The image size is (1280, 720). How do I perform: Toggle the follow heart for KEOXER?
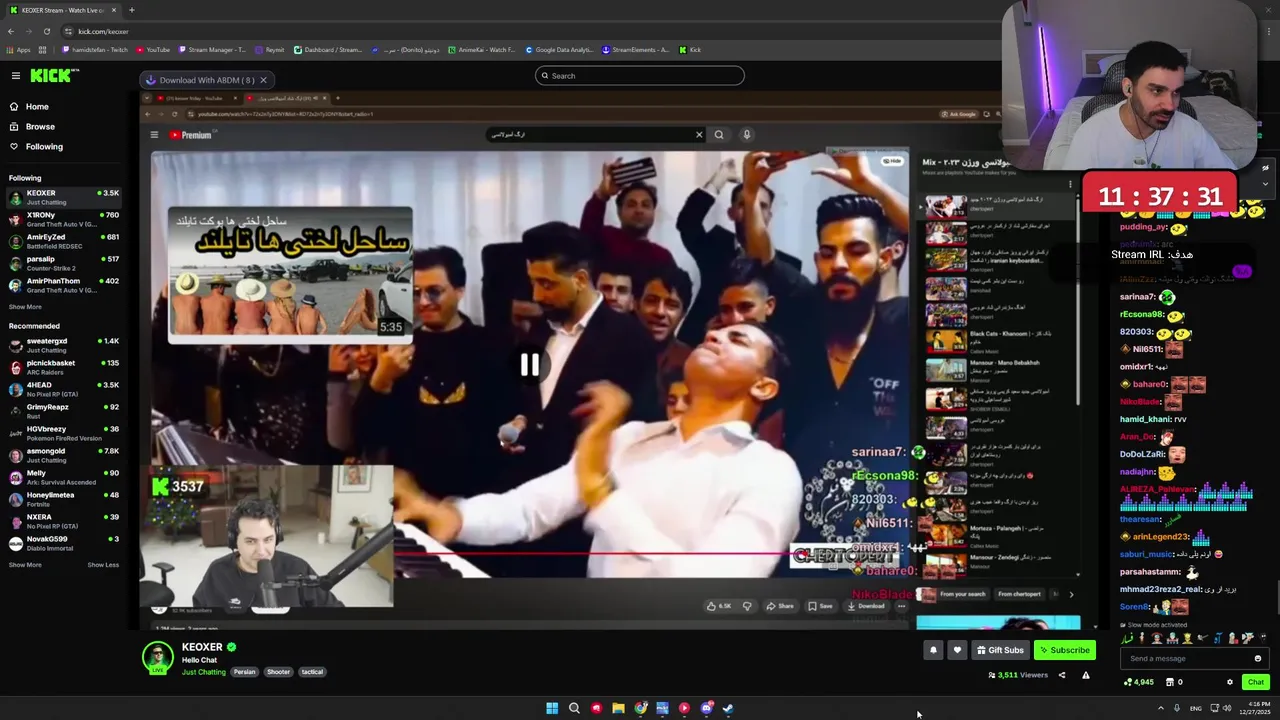pos(957,650)
